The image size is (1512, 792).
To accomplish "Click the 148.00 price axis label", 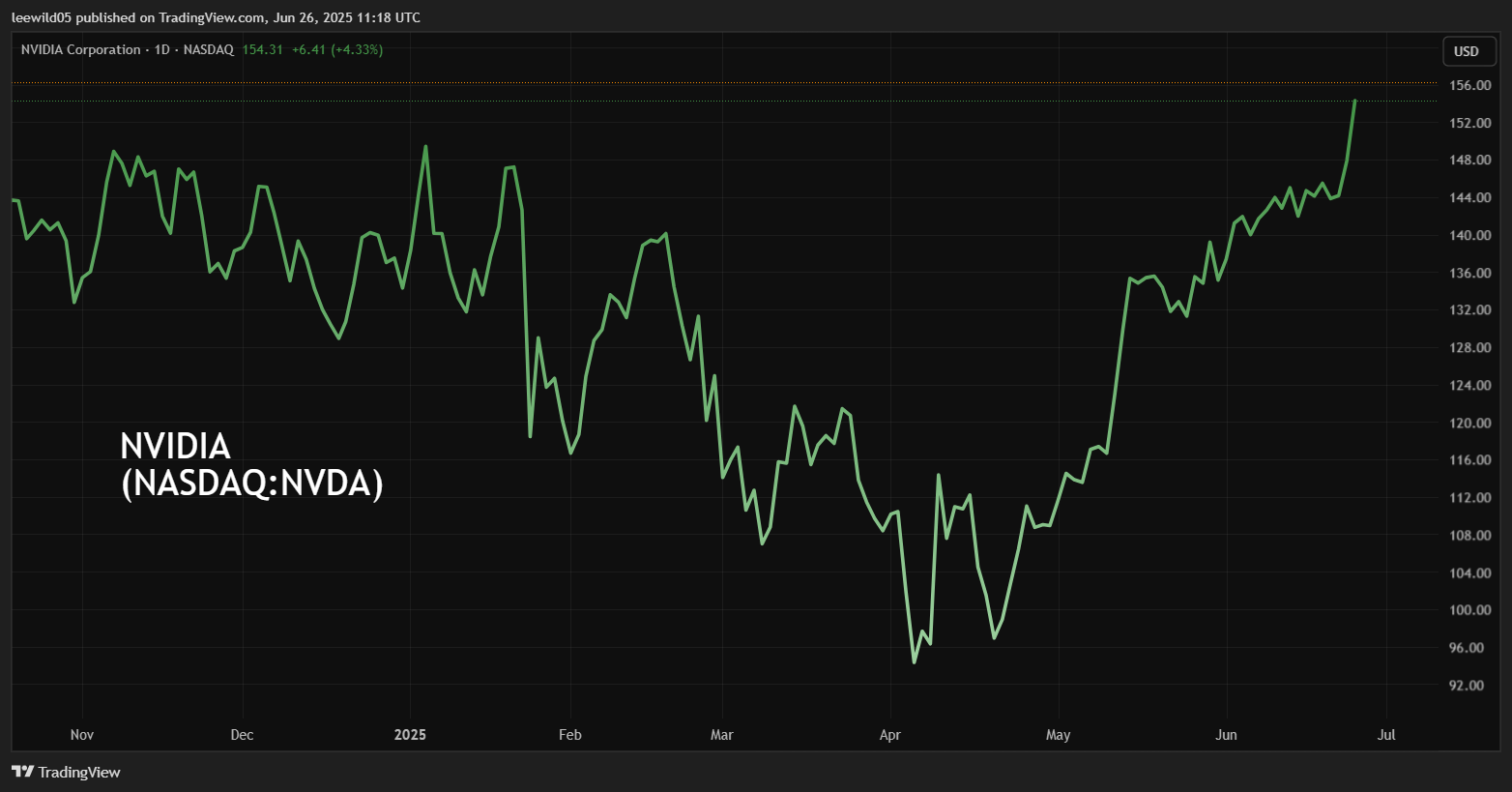I will (x=1469, y=160).
